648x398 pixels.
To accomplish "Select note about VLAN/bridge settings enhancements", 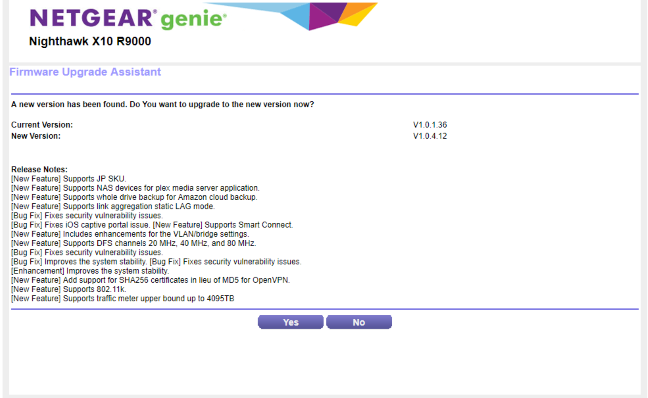I will 130,234.
